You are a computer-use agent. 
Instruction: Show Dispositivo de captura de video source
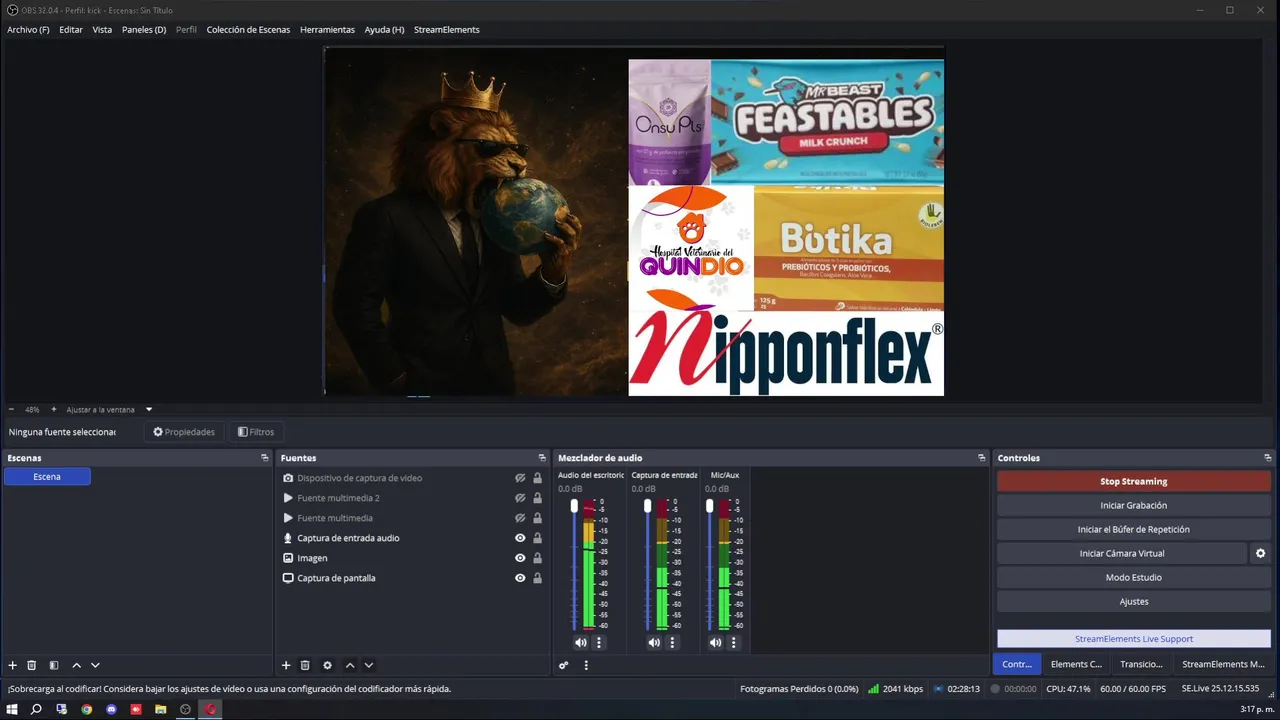pyautogui.click(x=520, y=478)
